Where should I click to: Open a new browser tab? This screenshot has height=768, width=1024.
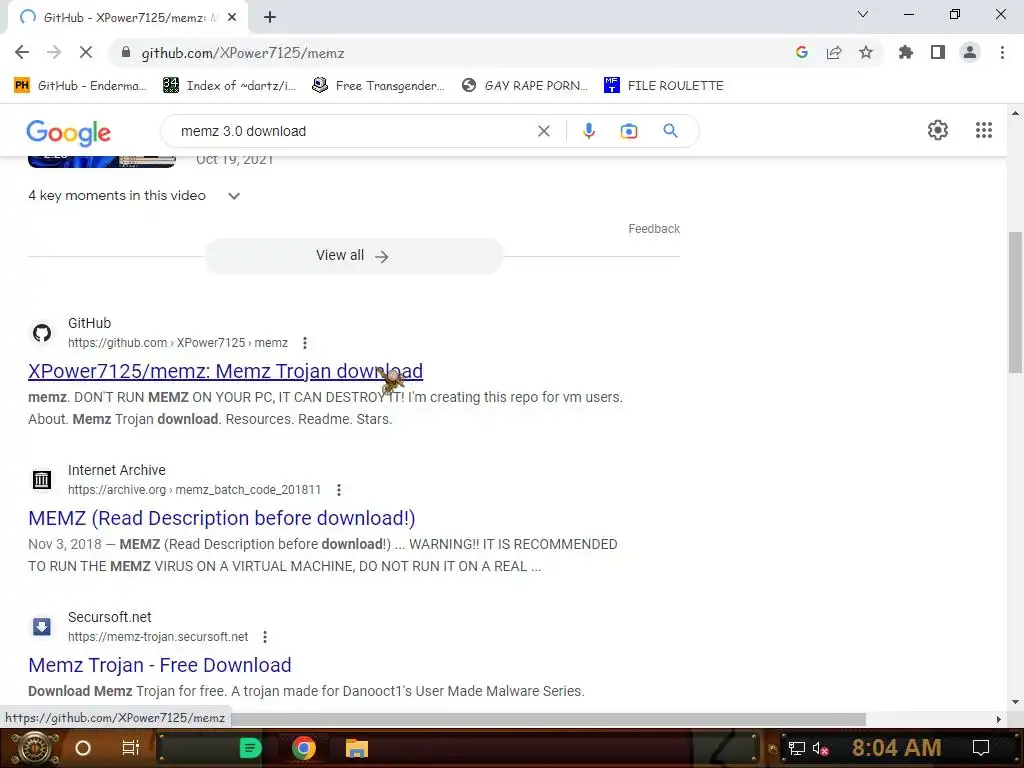coord(270,17)
